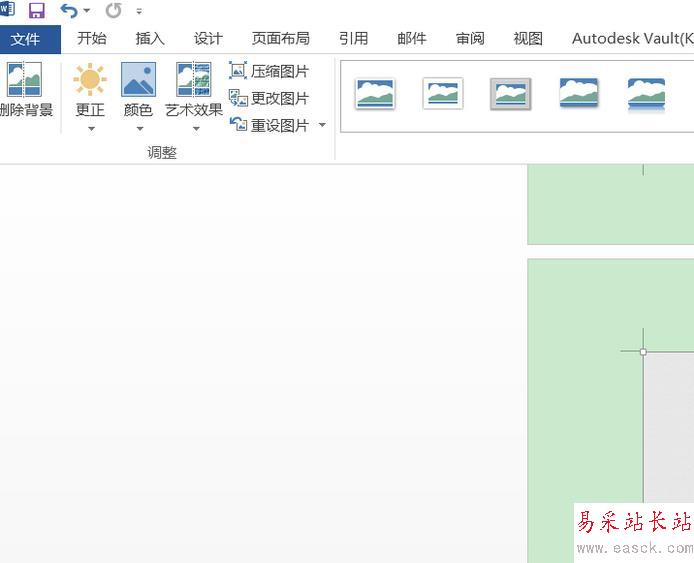694x563 pixels.
Task: Click the Word application icon
Action: tap(7, 9)
